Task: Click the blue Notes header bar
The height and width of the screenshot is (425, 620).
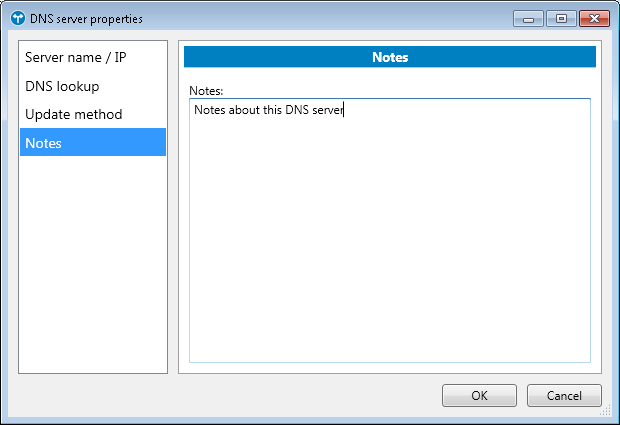Action: click(389, 57)
